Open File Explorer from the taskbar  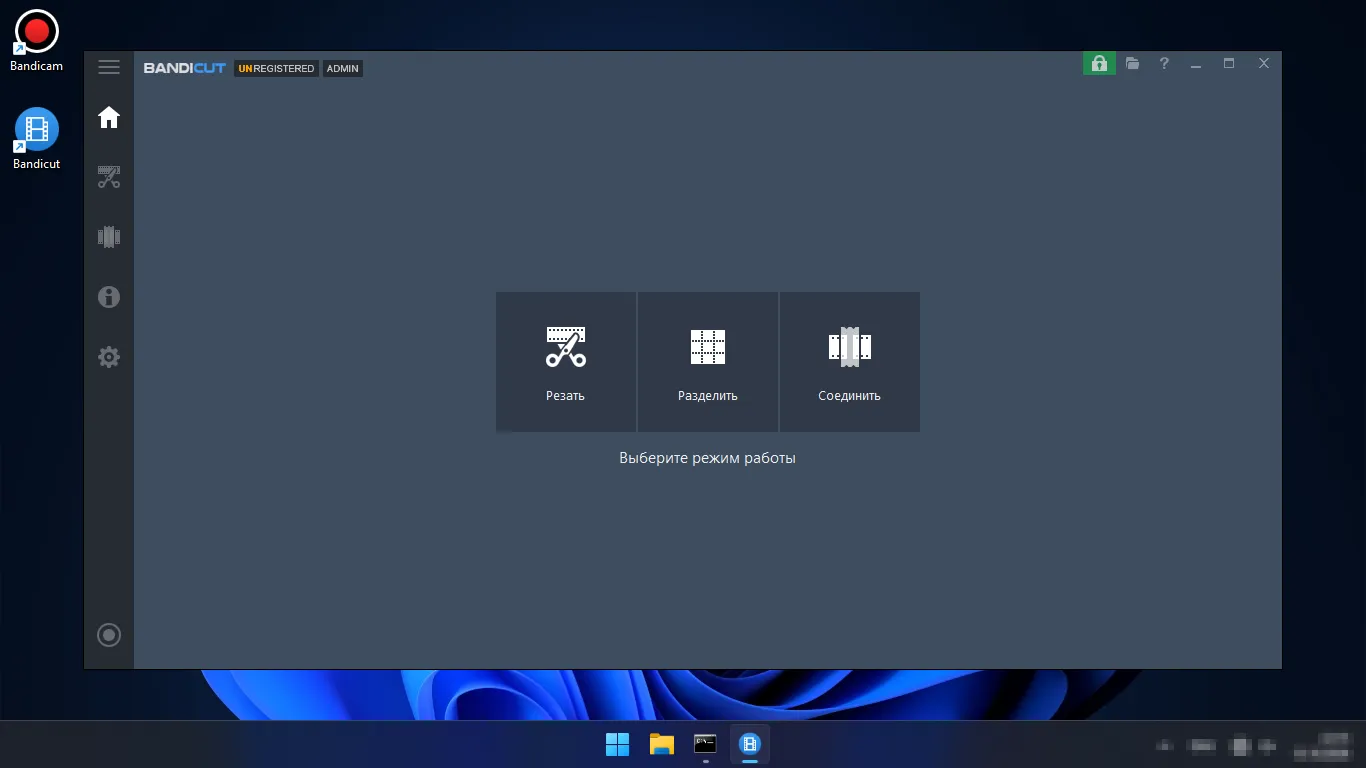coord(662,744)
